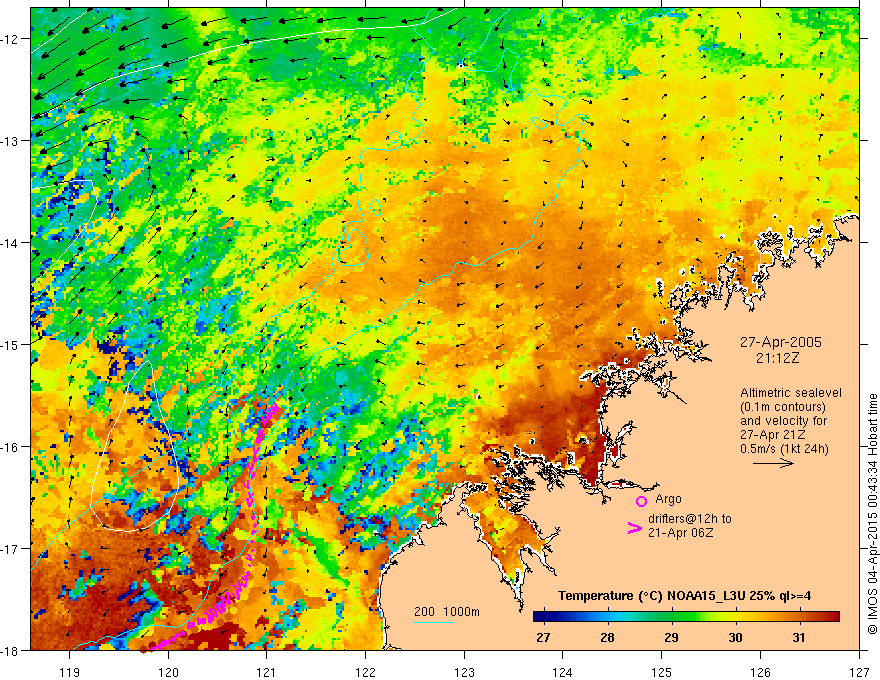The width and height of the screenshot is (880, 680).
Task: Click the longitude axis label '123'
Action: (x=464, y=672)
